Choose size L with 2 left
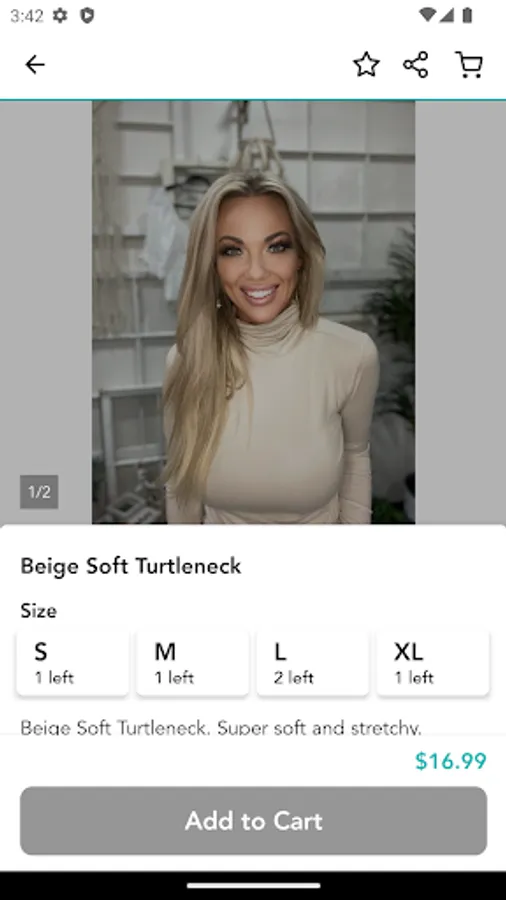The width and height of the screenshot is (506, 900). click(x=313, y=663)
